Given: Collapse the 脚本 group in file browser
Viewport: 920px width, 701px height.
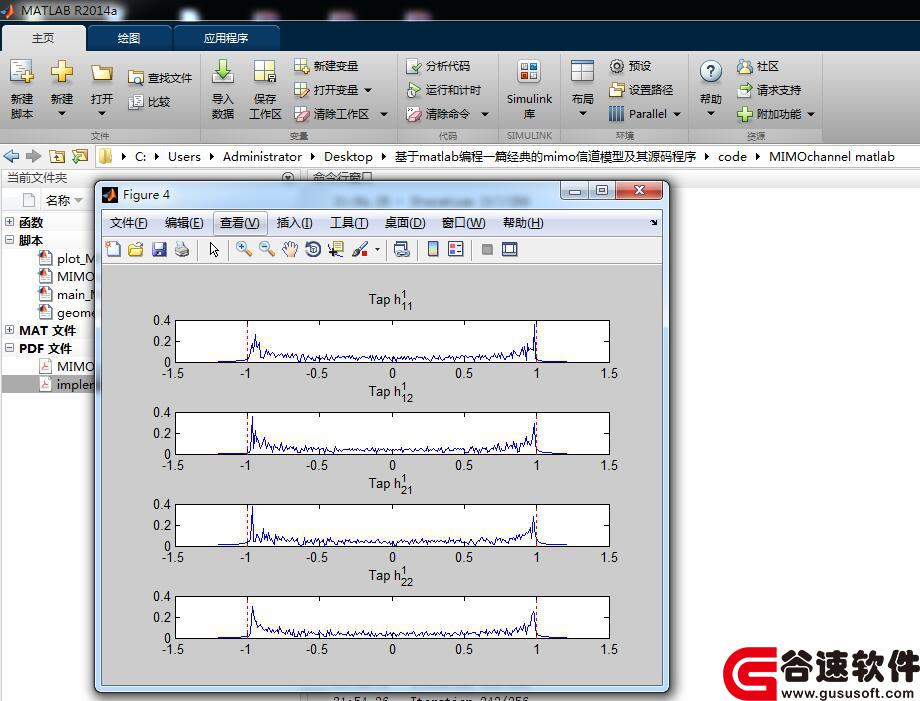Looking at the screenshot, I should pyautogui.click(x=9, y=239).
